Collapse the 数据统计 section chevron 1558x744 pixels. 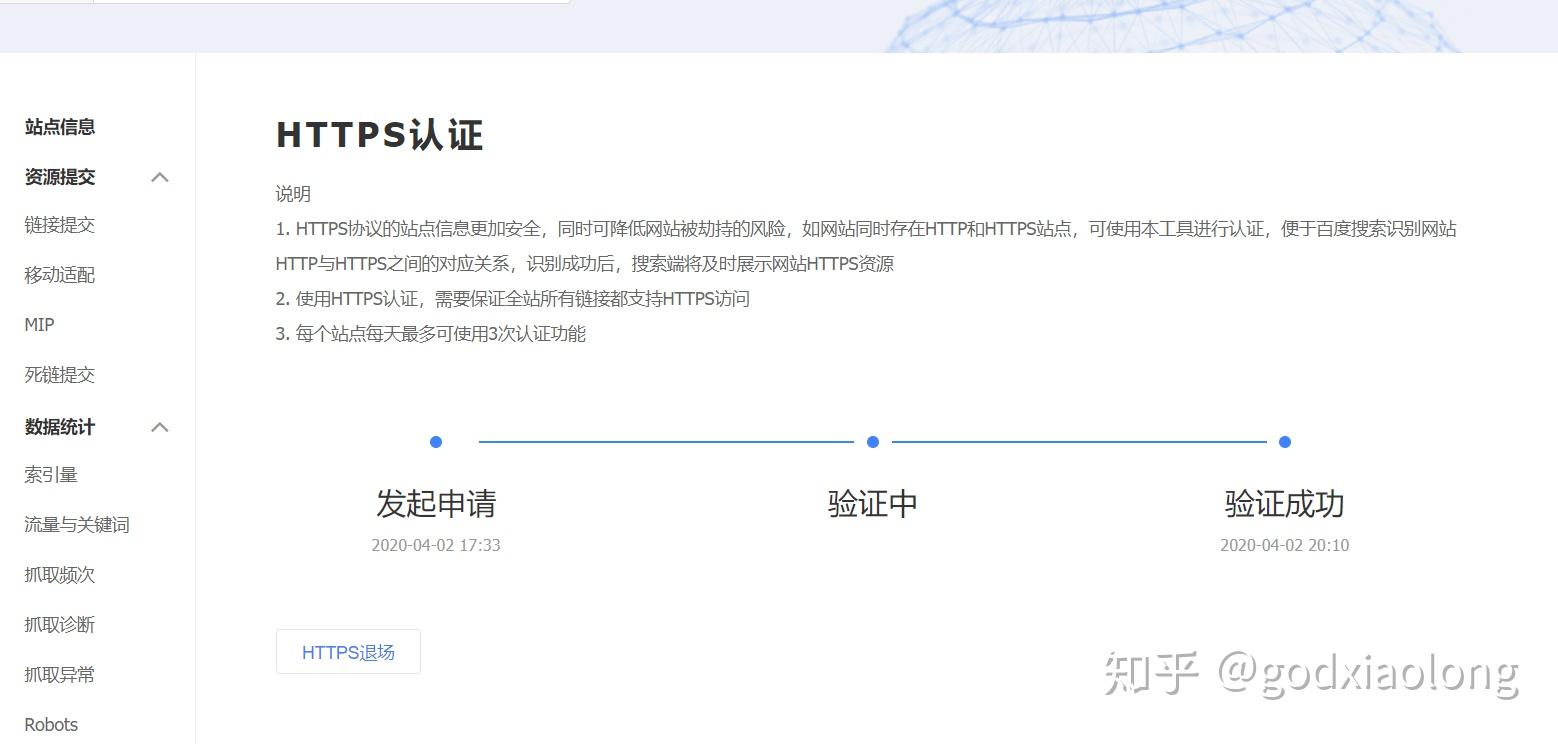[x=159, y=426]
